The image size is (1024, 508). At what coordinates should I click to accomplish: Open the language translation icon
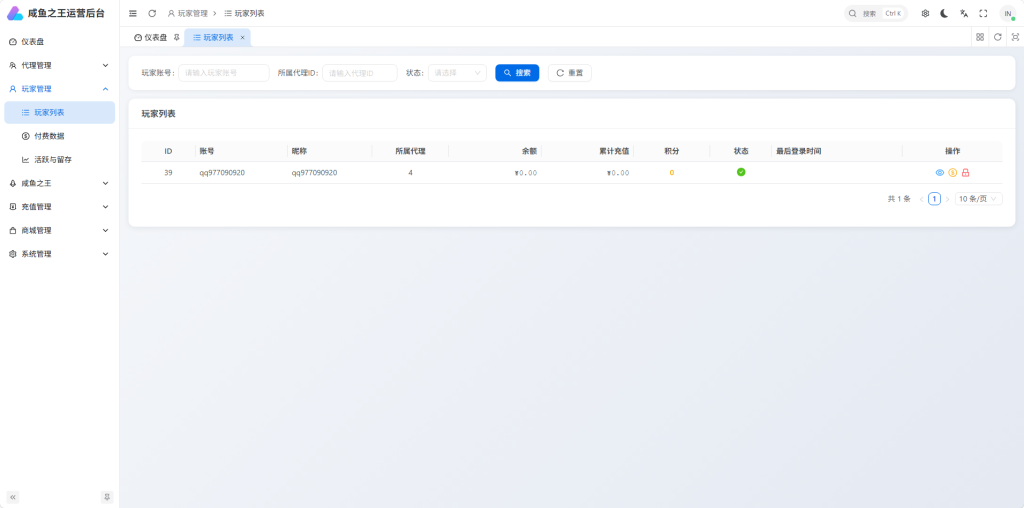click(964, 13)
